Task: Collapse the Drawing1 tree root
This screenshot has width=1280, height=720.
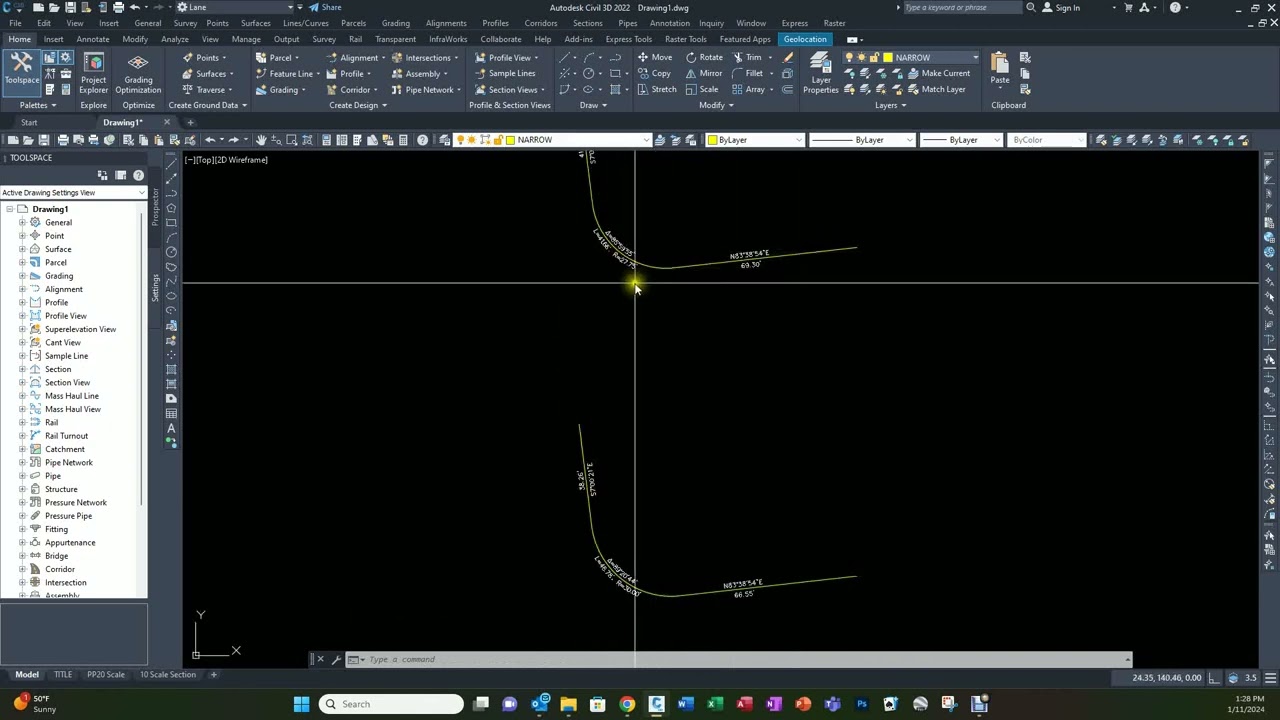Action: click(x=9, y=209)
